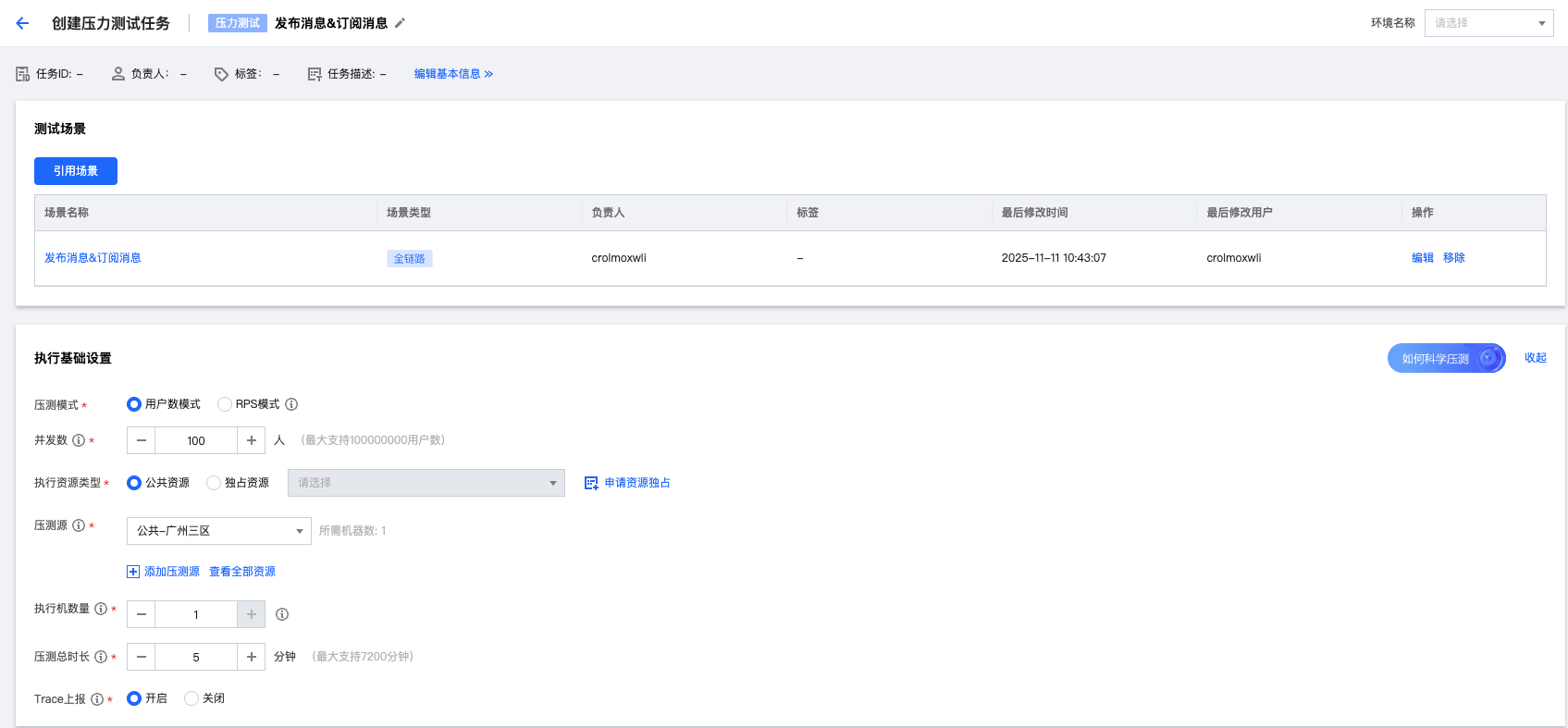Screen dimensions: 1568x728
Task: Click info icon beside 压测总时长 label
Action: click(x=101, y=657)
